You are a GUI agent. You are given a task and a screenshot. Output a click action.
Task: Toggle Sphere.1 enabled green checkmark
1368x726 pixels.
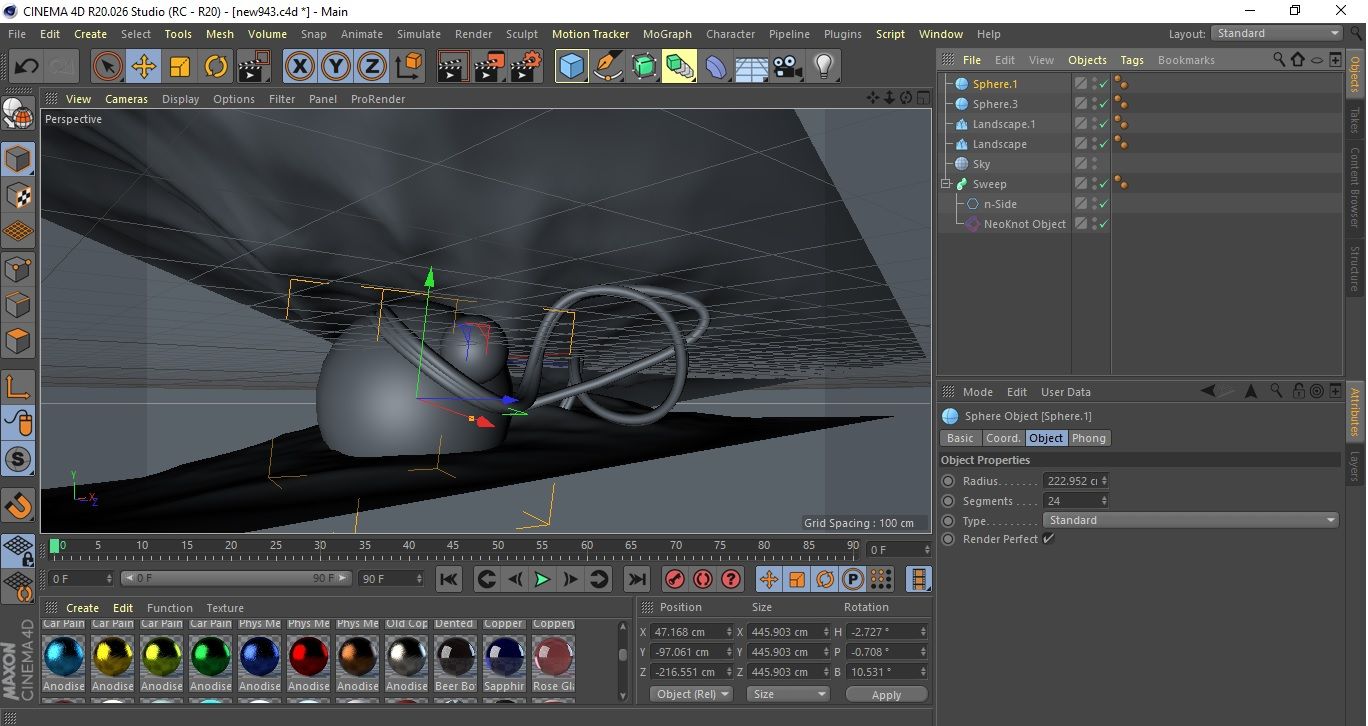(1103, 84)
